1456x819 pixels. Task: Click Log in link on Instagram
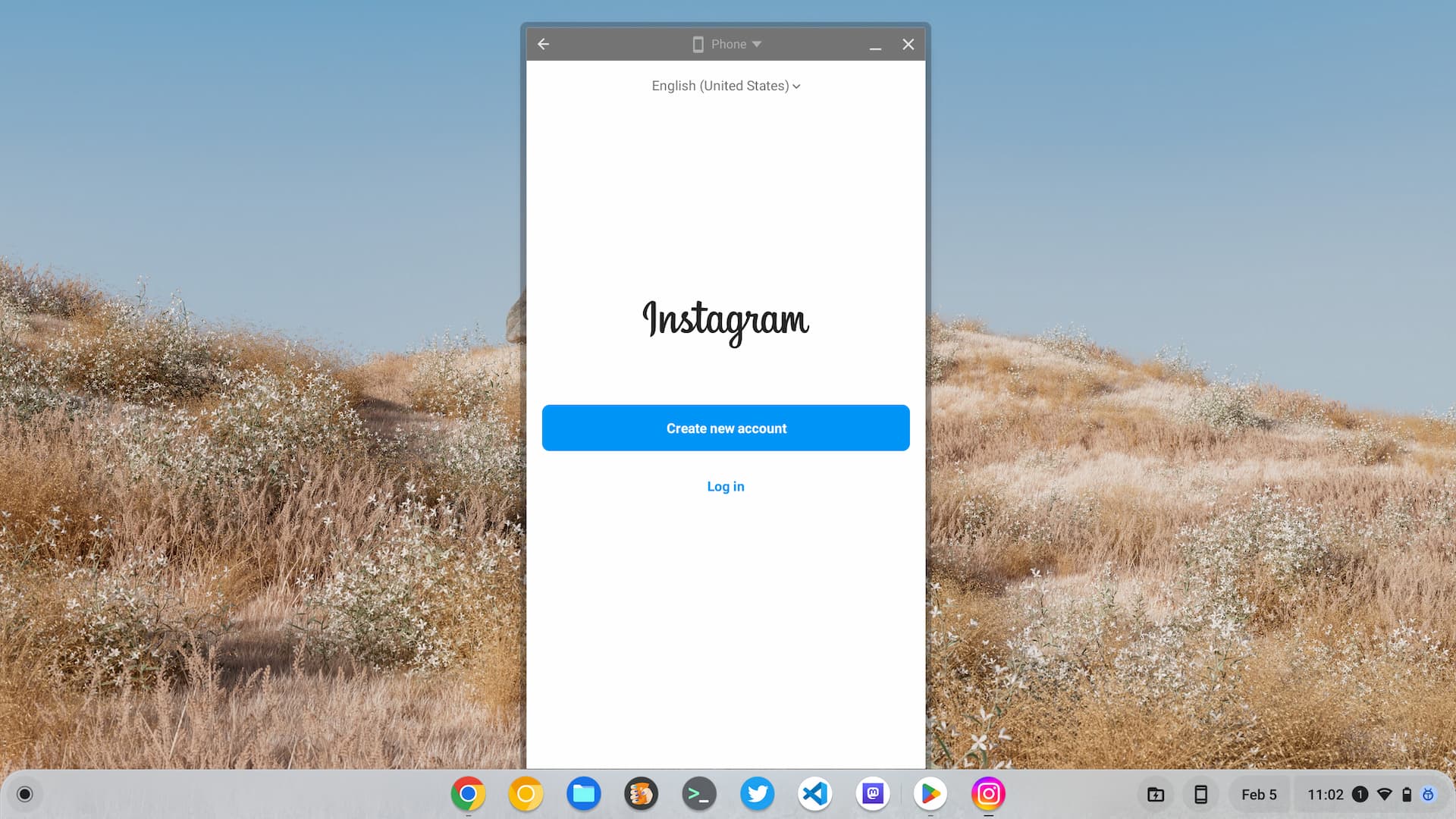pos(726,486)
